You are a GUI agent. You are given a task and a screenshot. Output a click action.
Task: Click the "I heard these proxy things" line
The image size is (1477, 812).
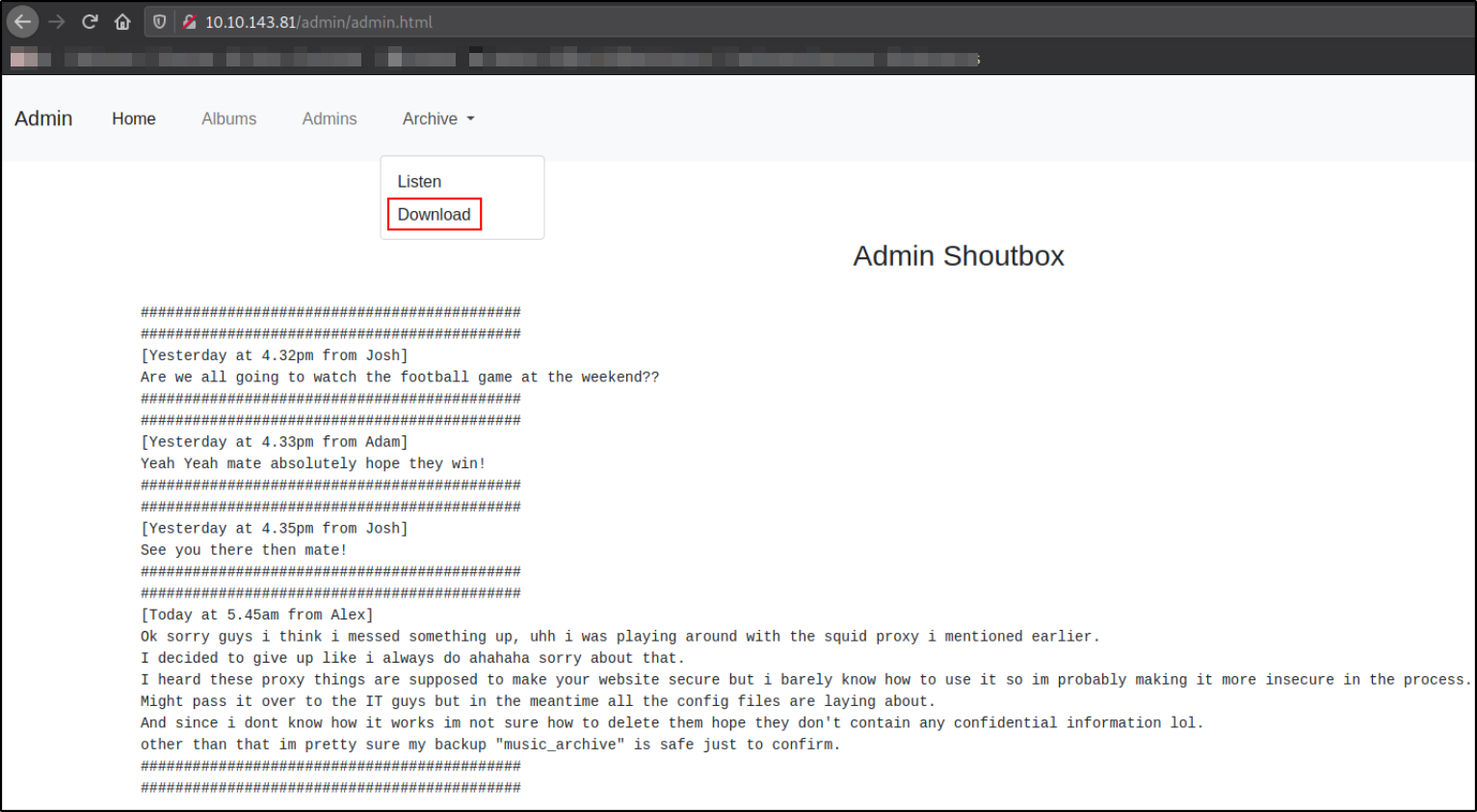coord(805,679)
